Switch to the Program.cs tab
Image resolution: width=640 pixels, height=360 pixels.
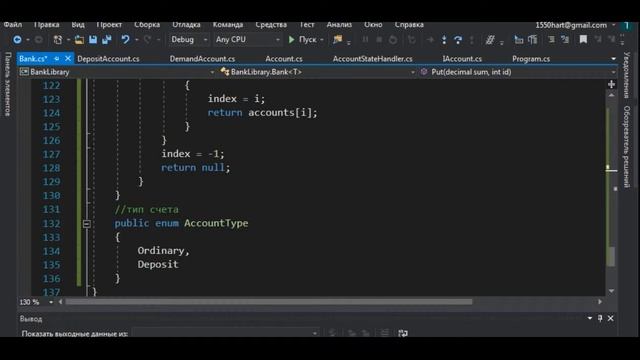click(x=531, y=59)
